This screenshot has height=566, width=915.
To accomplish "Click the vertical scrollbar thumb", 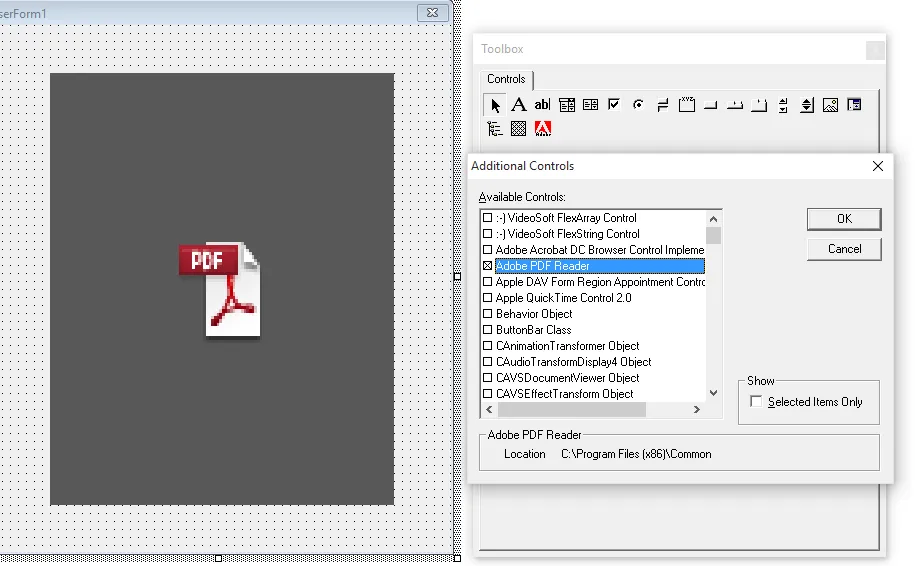I will (x=713, y=236).
